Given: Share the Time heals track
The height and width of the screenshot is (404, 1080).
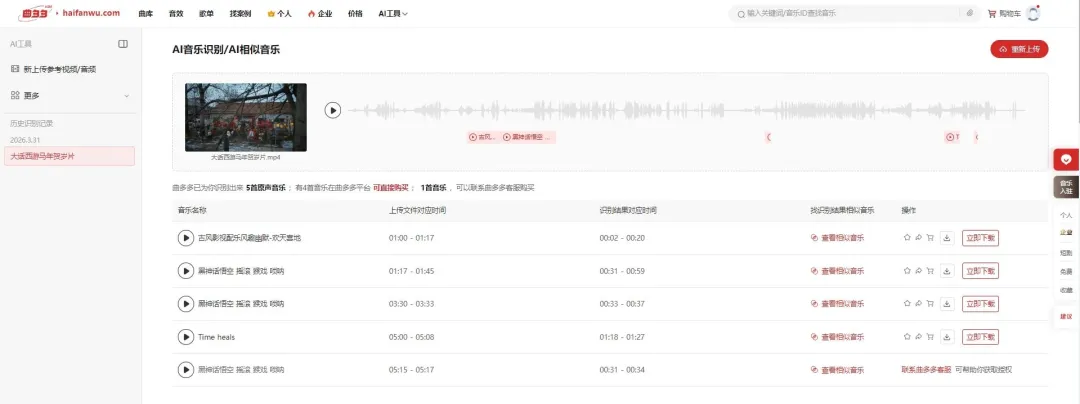Looking at the screenshot, I should 918,337.
